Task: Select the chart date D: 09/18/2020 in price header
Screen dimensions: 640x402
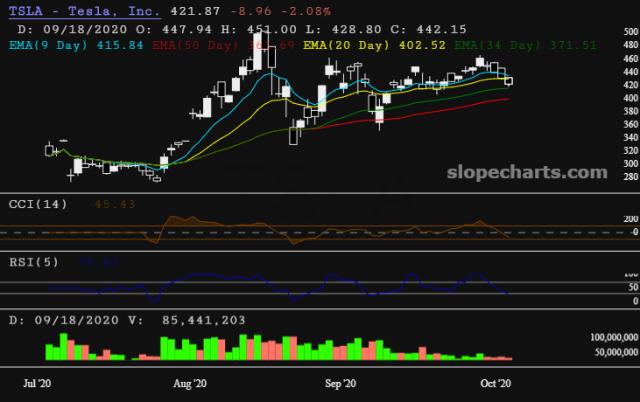Action: (x=72, y=29)
